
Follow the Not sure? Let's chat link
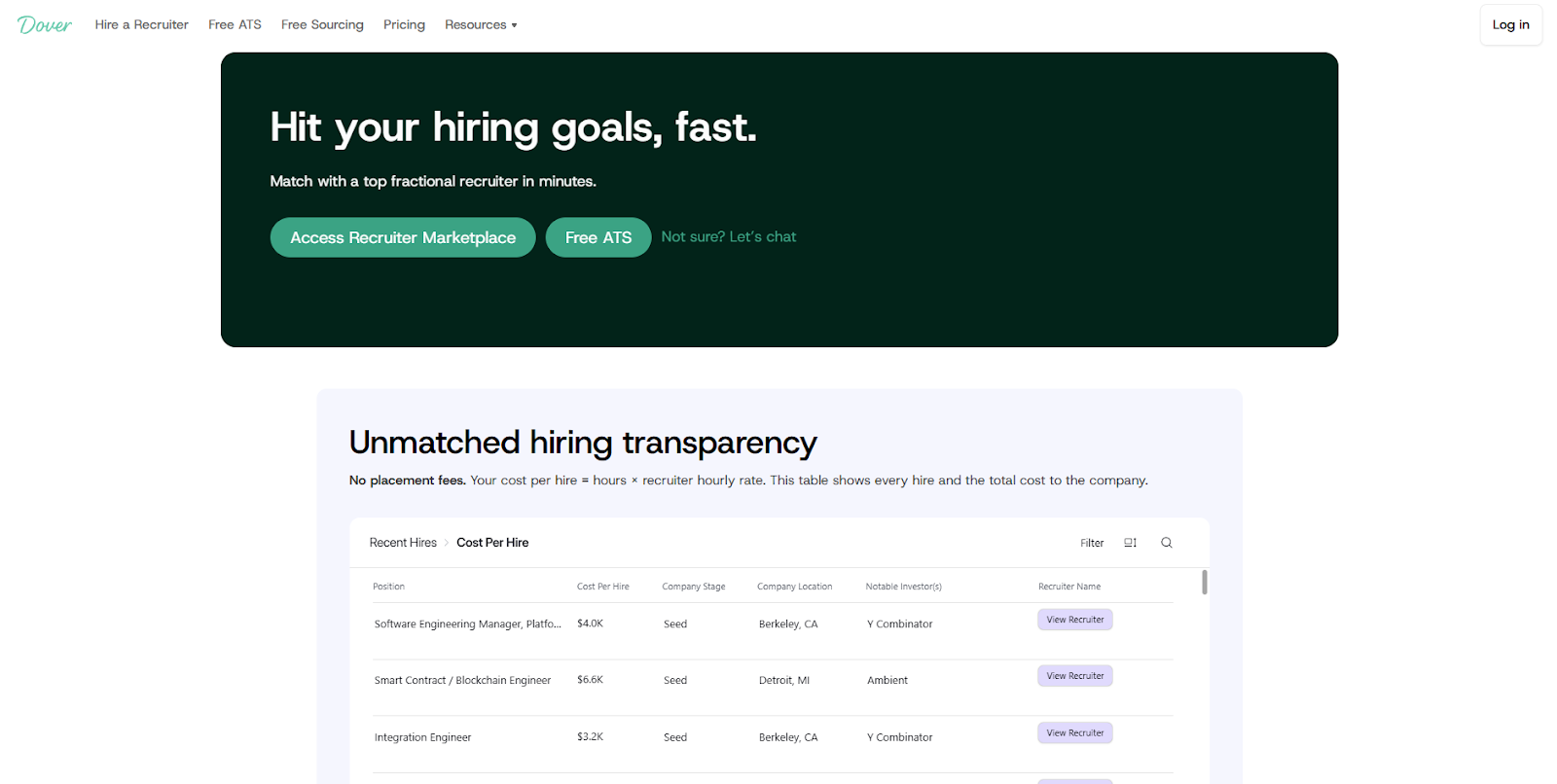[729, 236]
